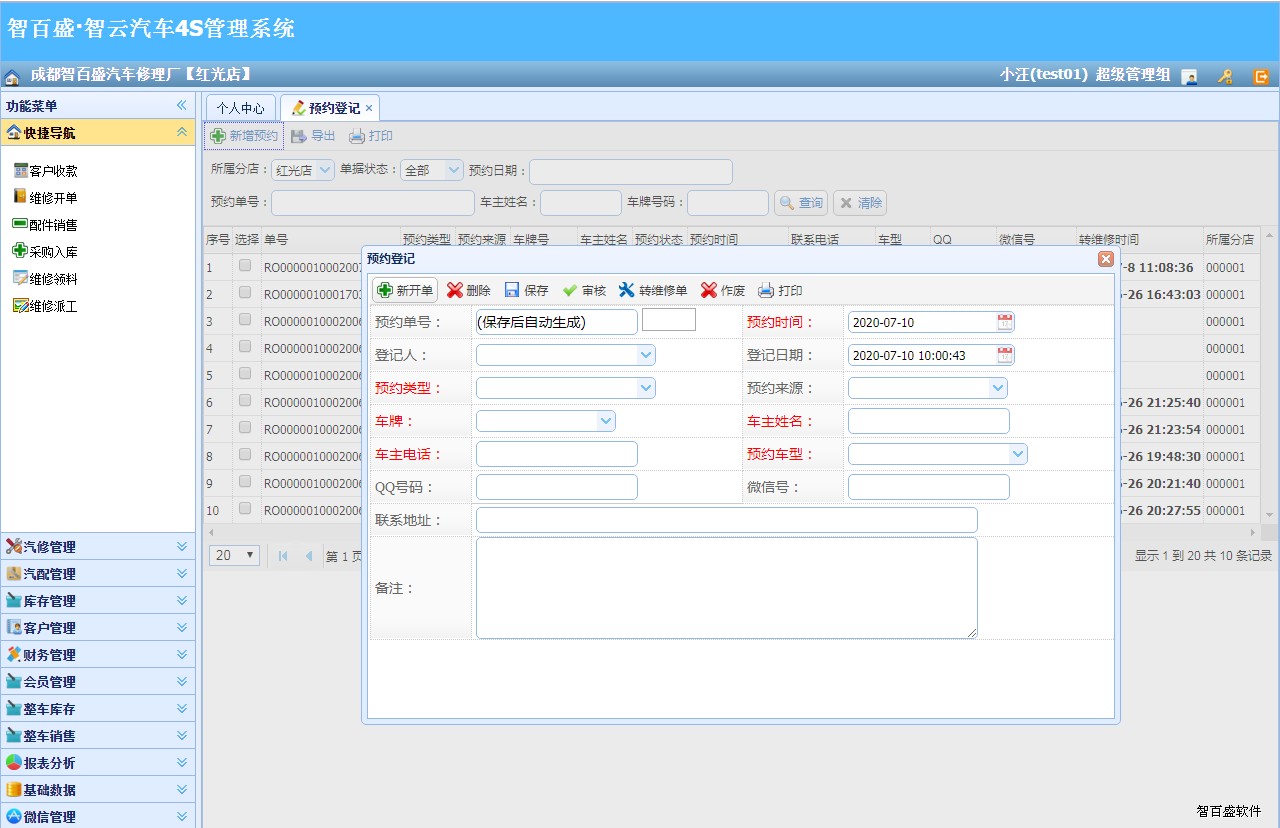Open calendar picker for 预约时间
Screen dimensions: 1280x828
(x=1005, y=322)
